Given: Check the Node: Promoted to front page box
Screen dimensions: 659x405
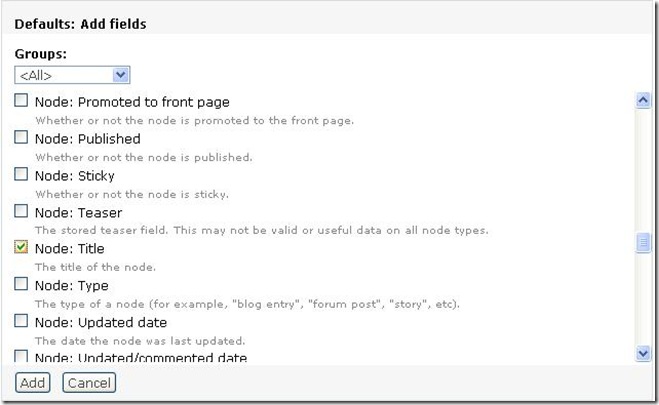Looking at the screenshot, I should coord(21,101).
